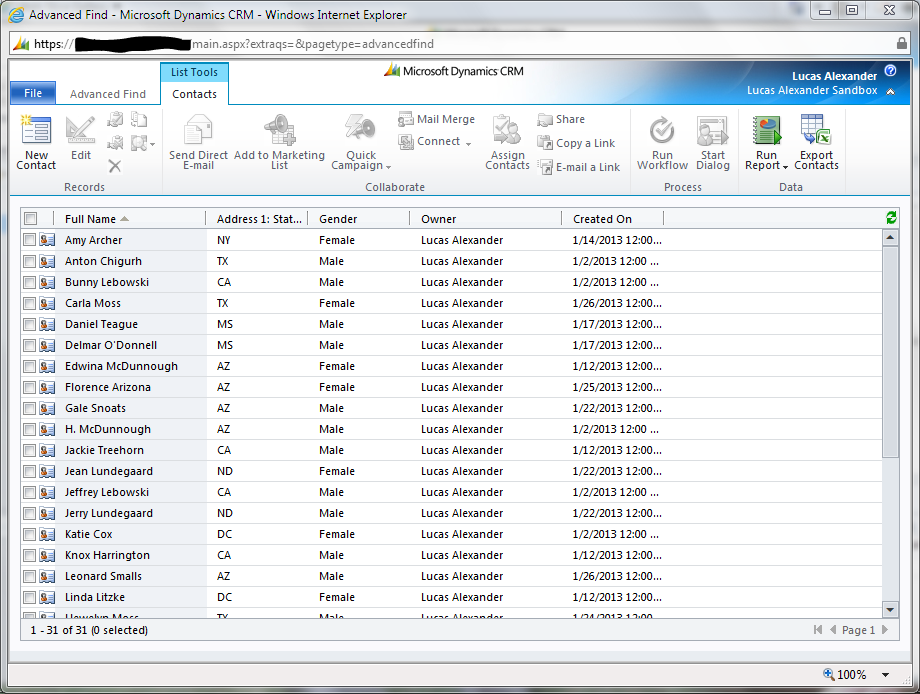This screenshot has width=920, height=694.
Task: Click the New Contact ribbon icon
Action: pyautogui.click(x=36, y=130)
